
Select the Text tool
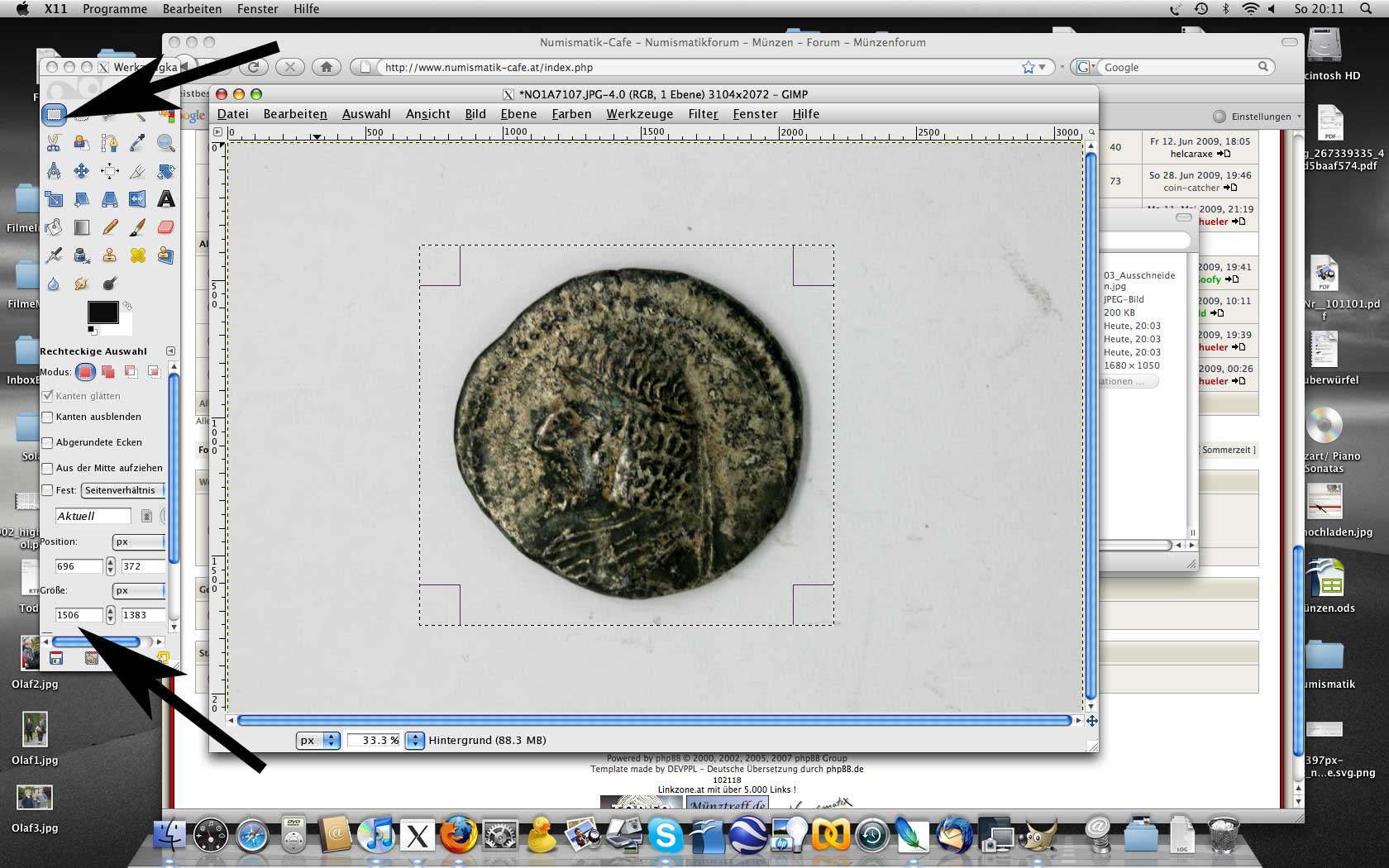pos(165,199)
